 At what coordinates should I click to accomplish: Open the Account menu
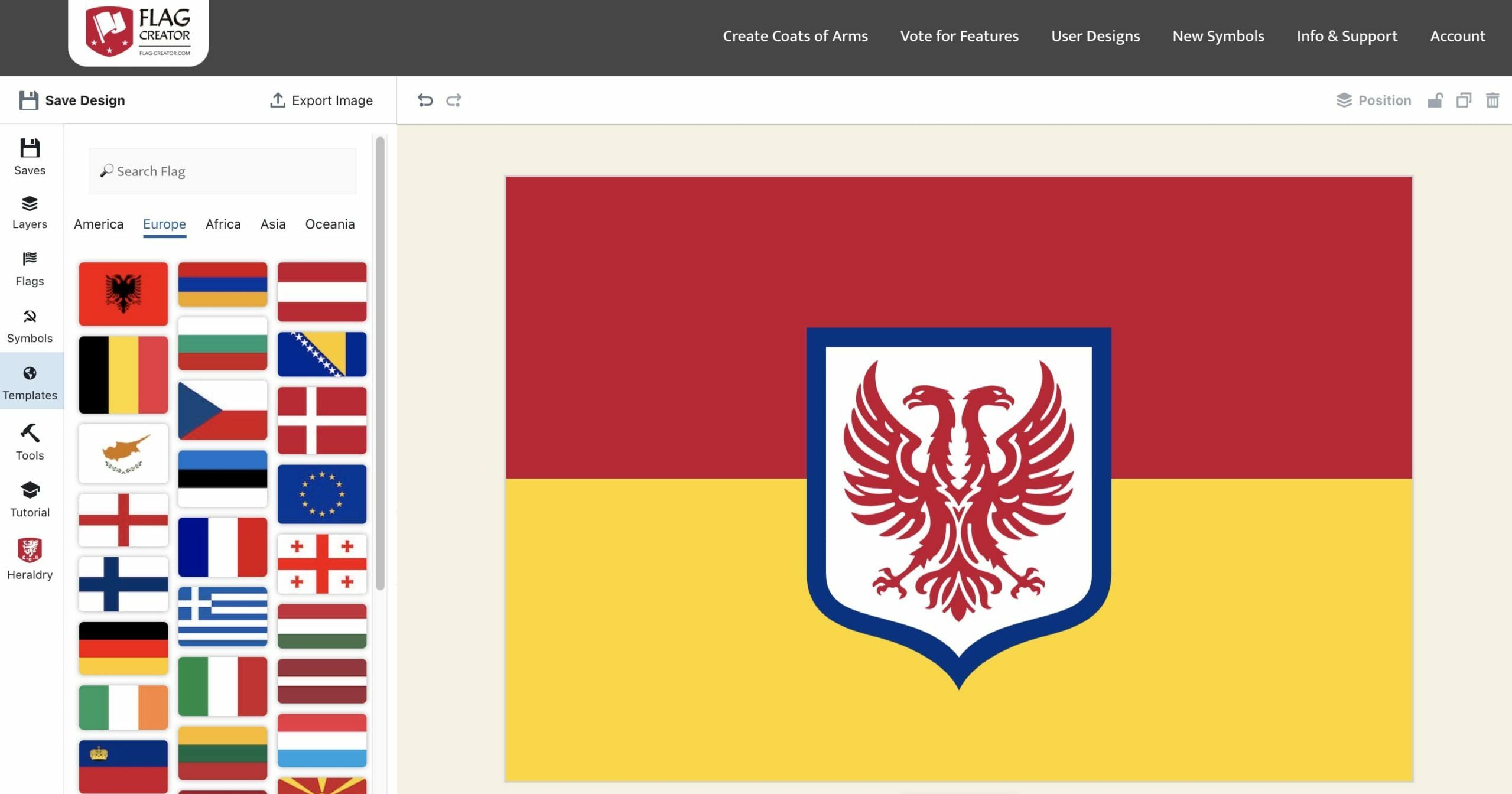1458,36
